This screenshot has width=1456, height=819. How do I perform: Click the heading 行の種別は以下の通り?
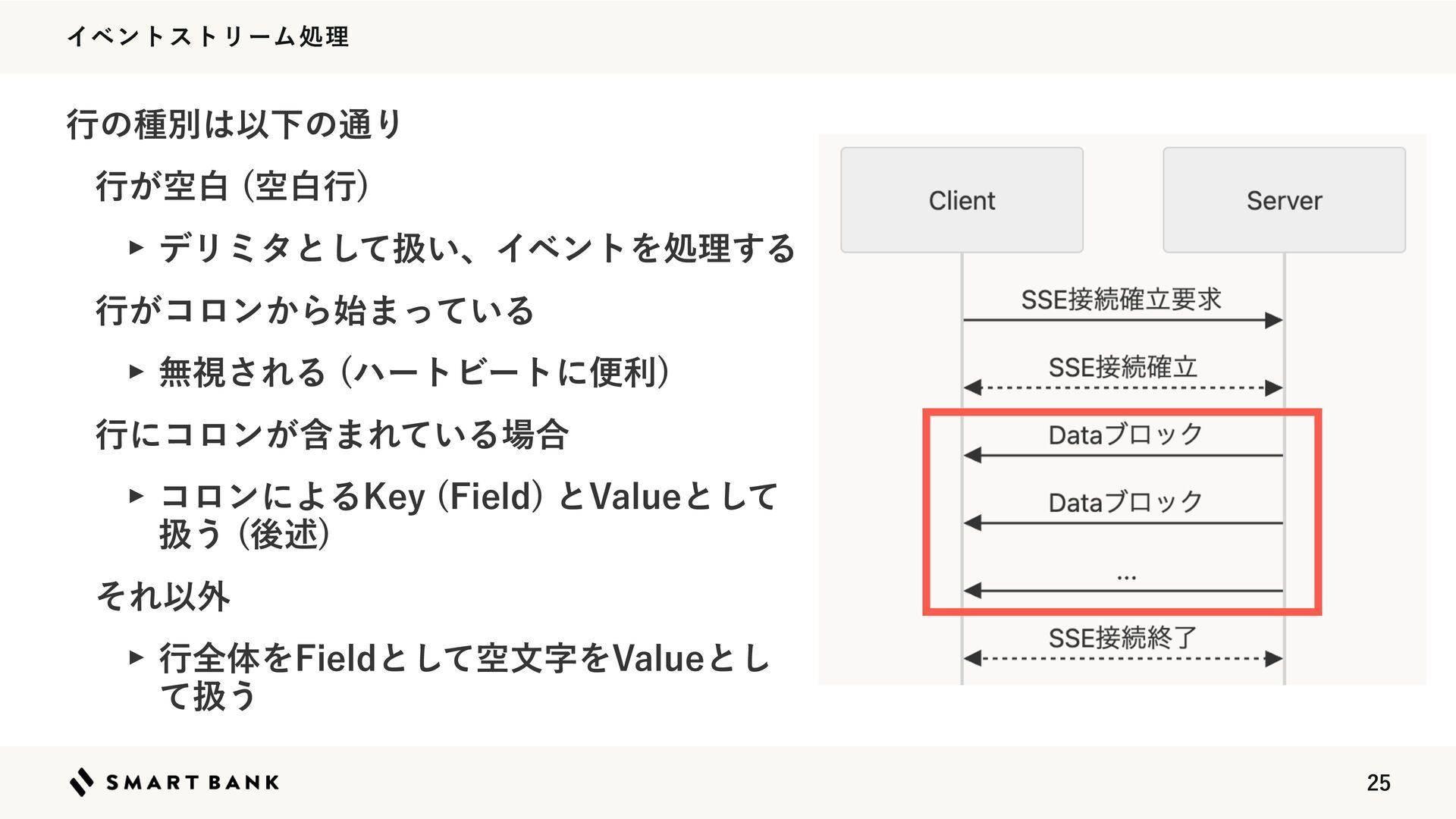[234, 124]
